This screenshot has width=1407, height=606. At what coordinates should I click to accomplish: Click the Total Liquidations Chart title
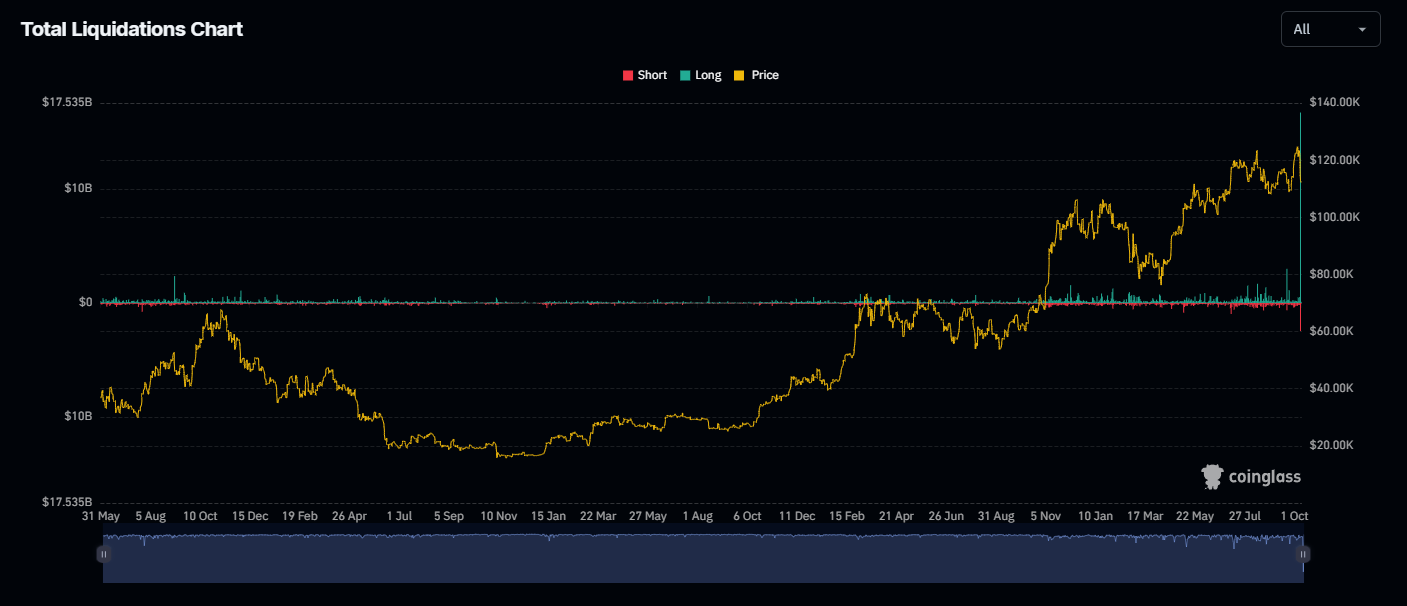[132, 29]
